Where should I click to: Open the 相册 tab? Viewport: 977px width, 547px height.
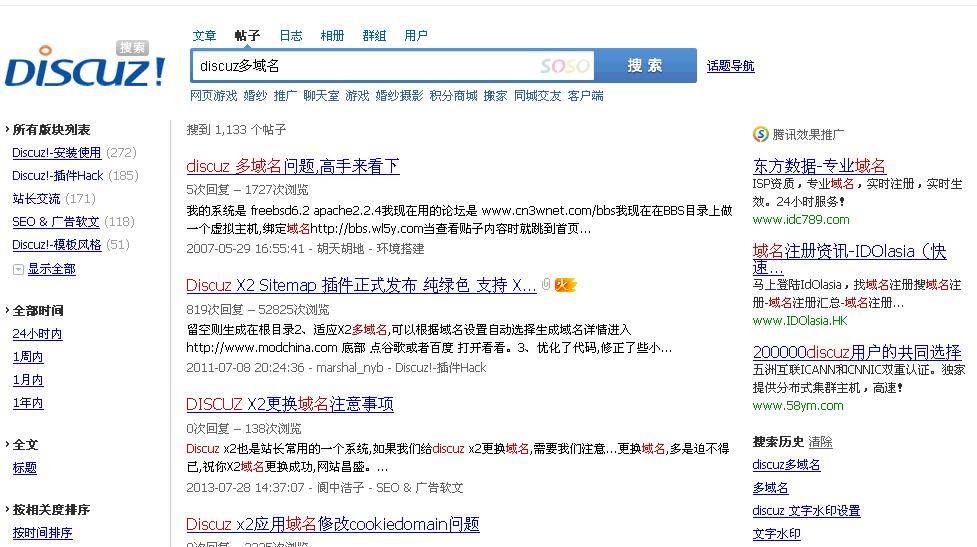(x=332, y=36)
